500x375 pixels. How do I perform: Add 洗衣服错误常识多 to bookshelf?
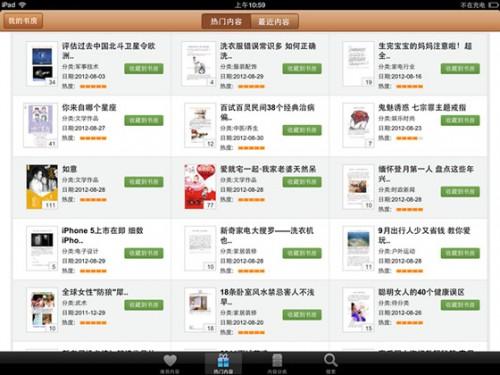(x=302, y=68)
